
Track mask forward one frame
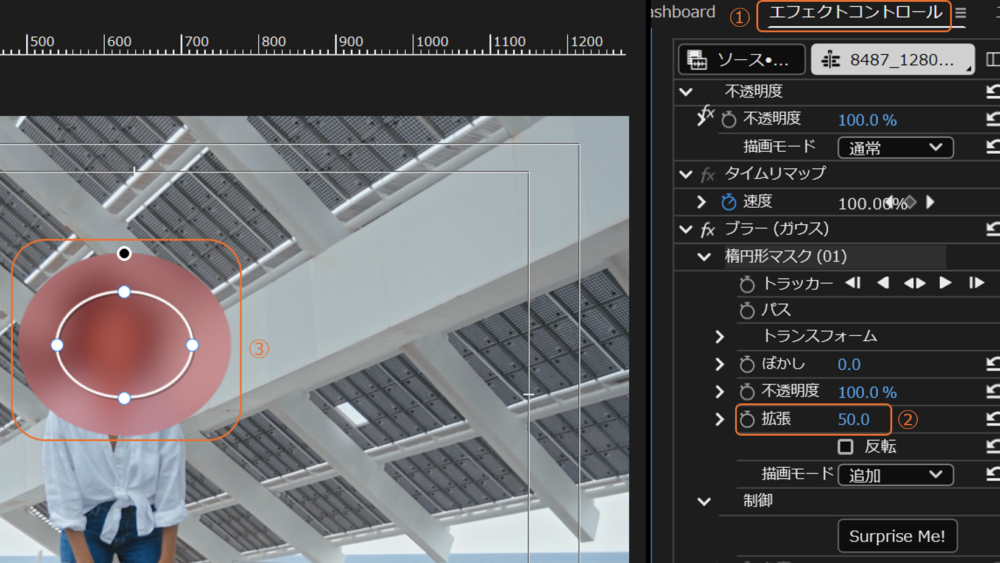[976, 283]
